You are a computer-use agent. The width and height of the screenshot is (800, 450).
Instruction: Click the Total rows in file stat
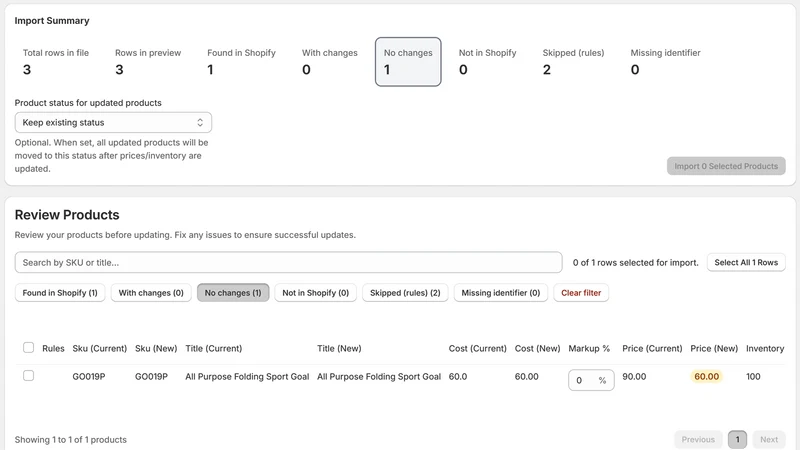point(56,62)
